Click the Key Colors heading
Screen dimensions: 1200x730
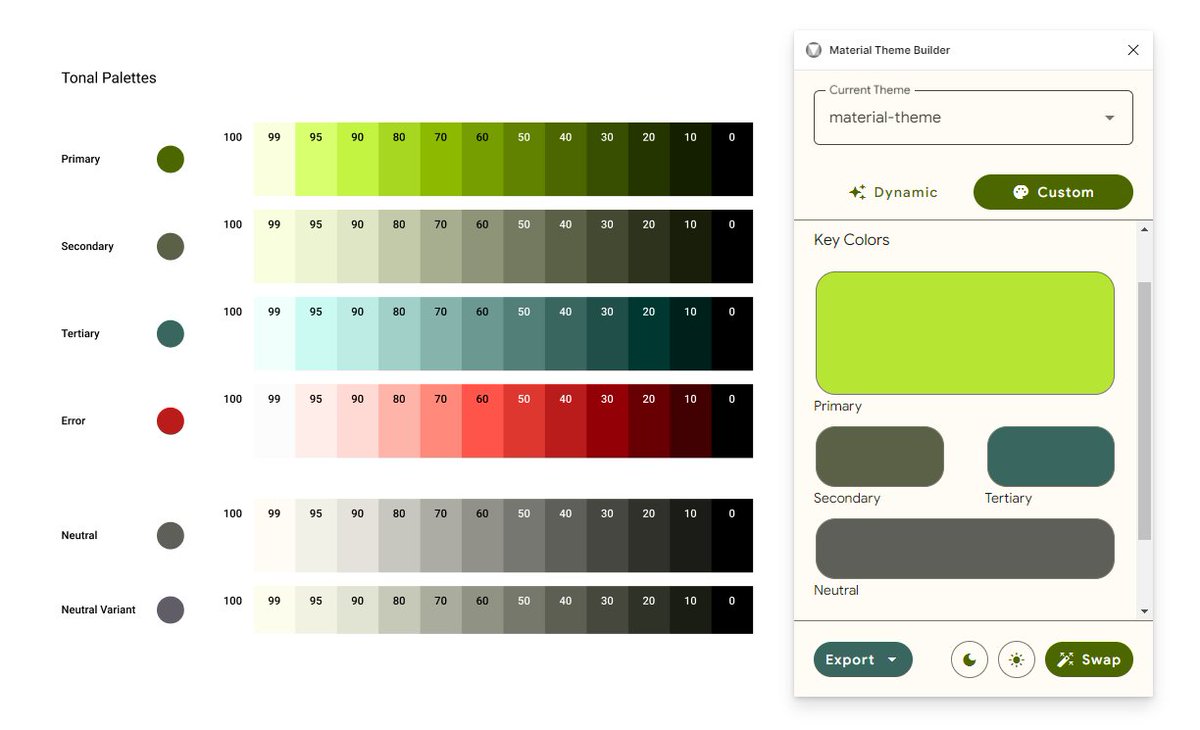[851, 240]
